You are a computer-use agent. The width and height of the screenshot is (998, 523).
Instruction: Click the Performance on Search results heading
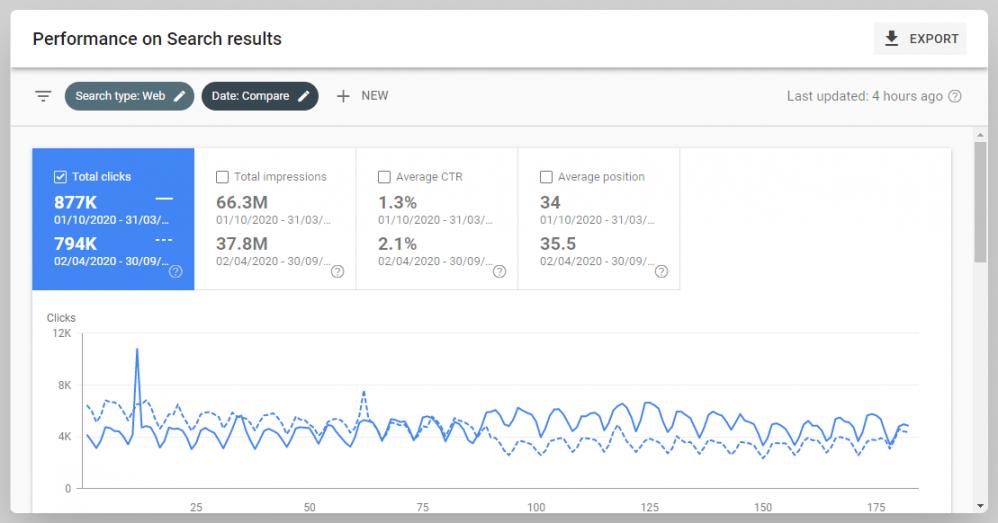[157, 39]
